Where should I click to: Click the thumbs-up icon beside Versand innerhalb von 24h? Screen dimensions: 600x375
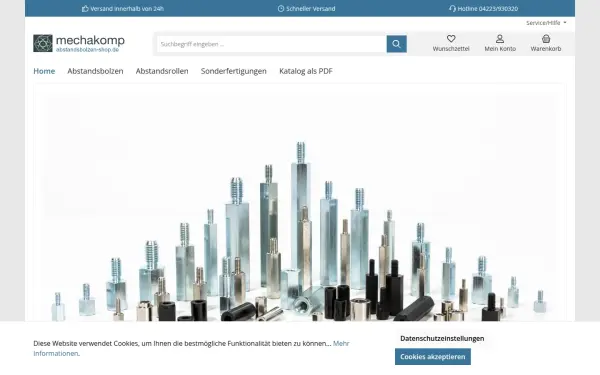pyautogui.click(x=85, y=9)
